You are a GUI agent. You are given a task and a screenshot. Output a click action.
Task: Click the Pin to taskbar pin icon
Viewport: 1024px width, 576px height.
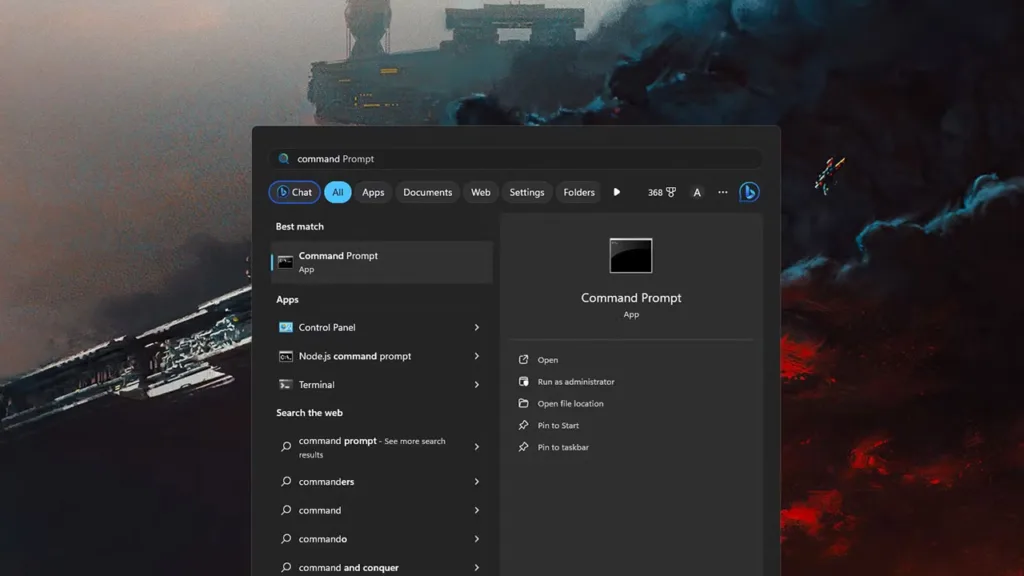point(523,447)
